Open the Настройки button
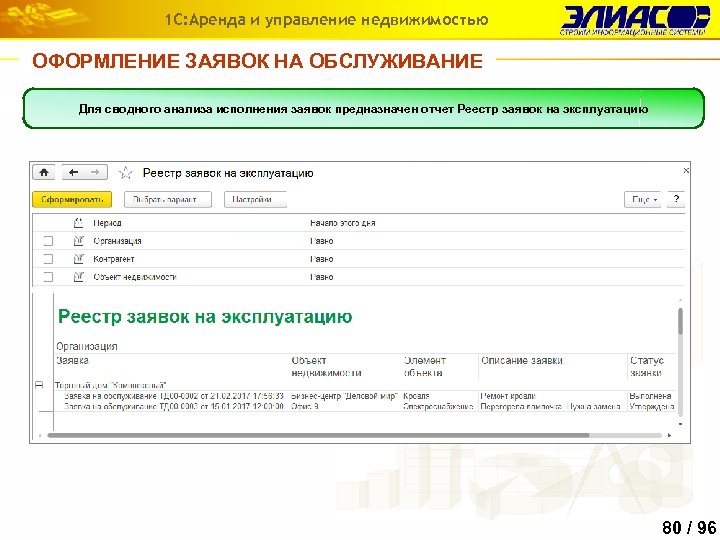The width and height of the screenshot is (720, 540). (x=255, y=200)
